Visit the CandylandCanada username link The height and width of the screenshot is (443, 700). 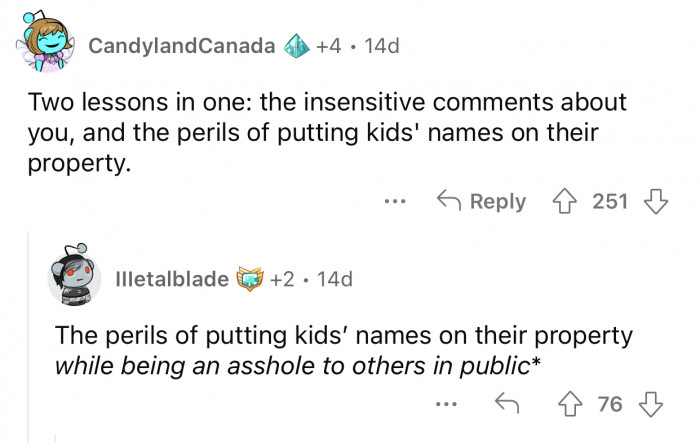click(181, 46)
